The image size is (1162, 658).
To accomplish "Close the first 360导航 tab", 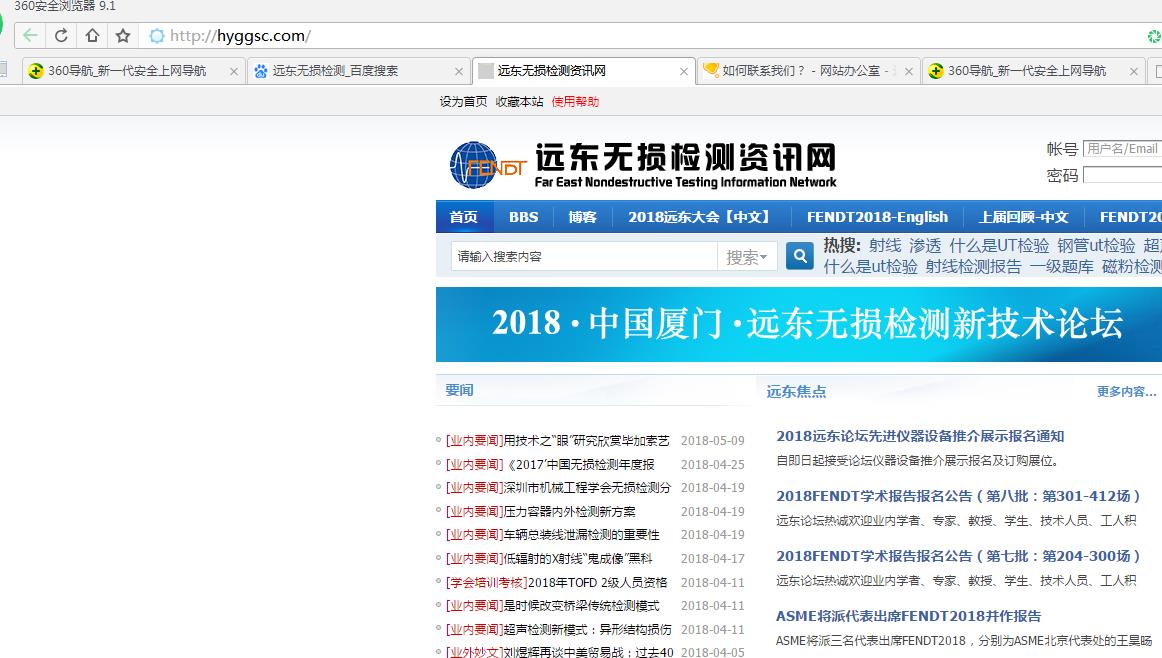I will (233, 72).
